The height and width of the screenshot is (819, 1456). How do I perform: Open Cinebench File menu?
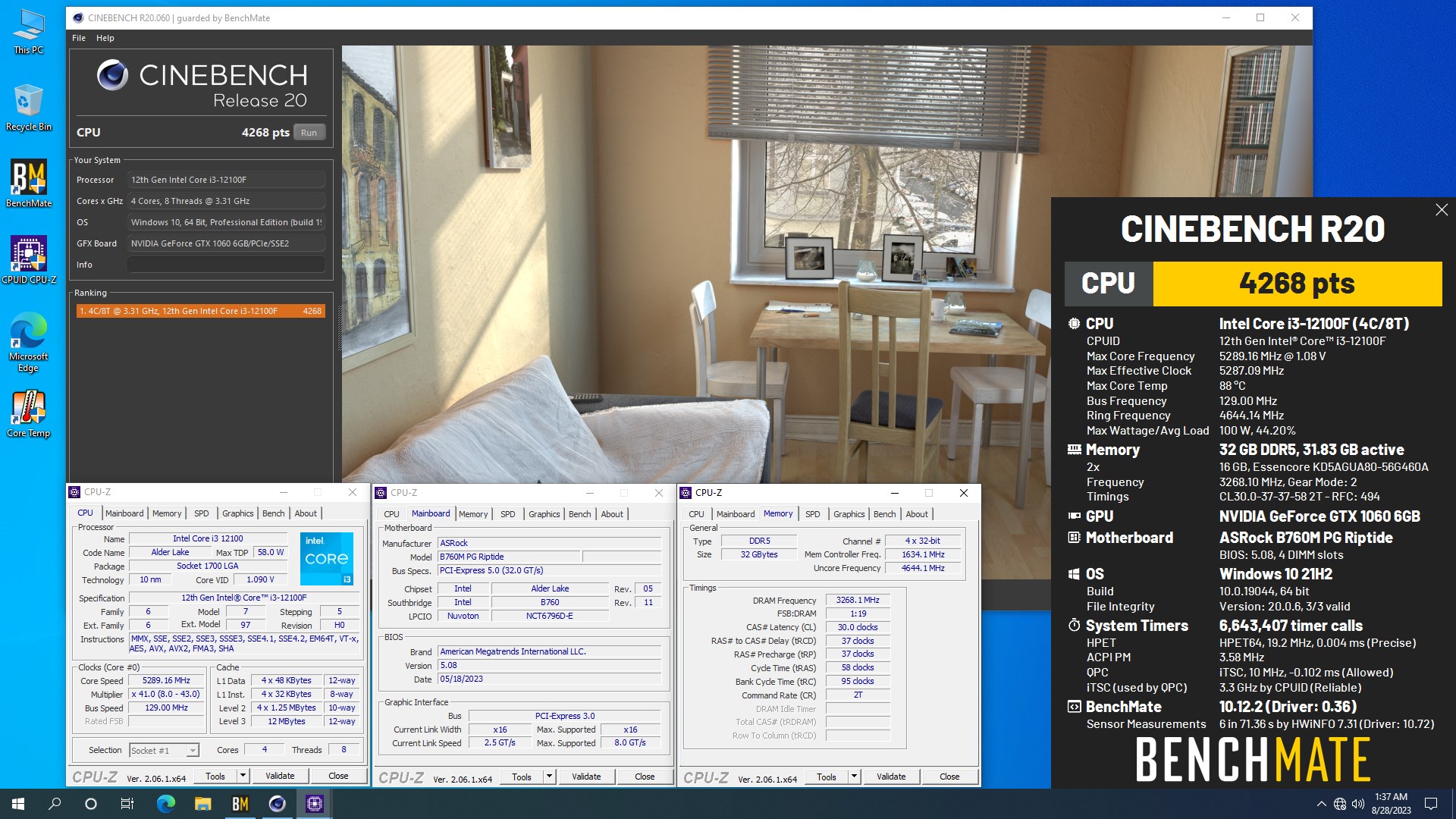coord(79,38)
